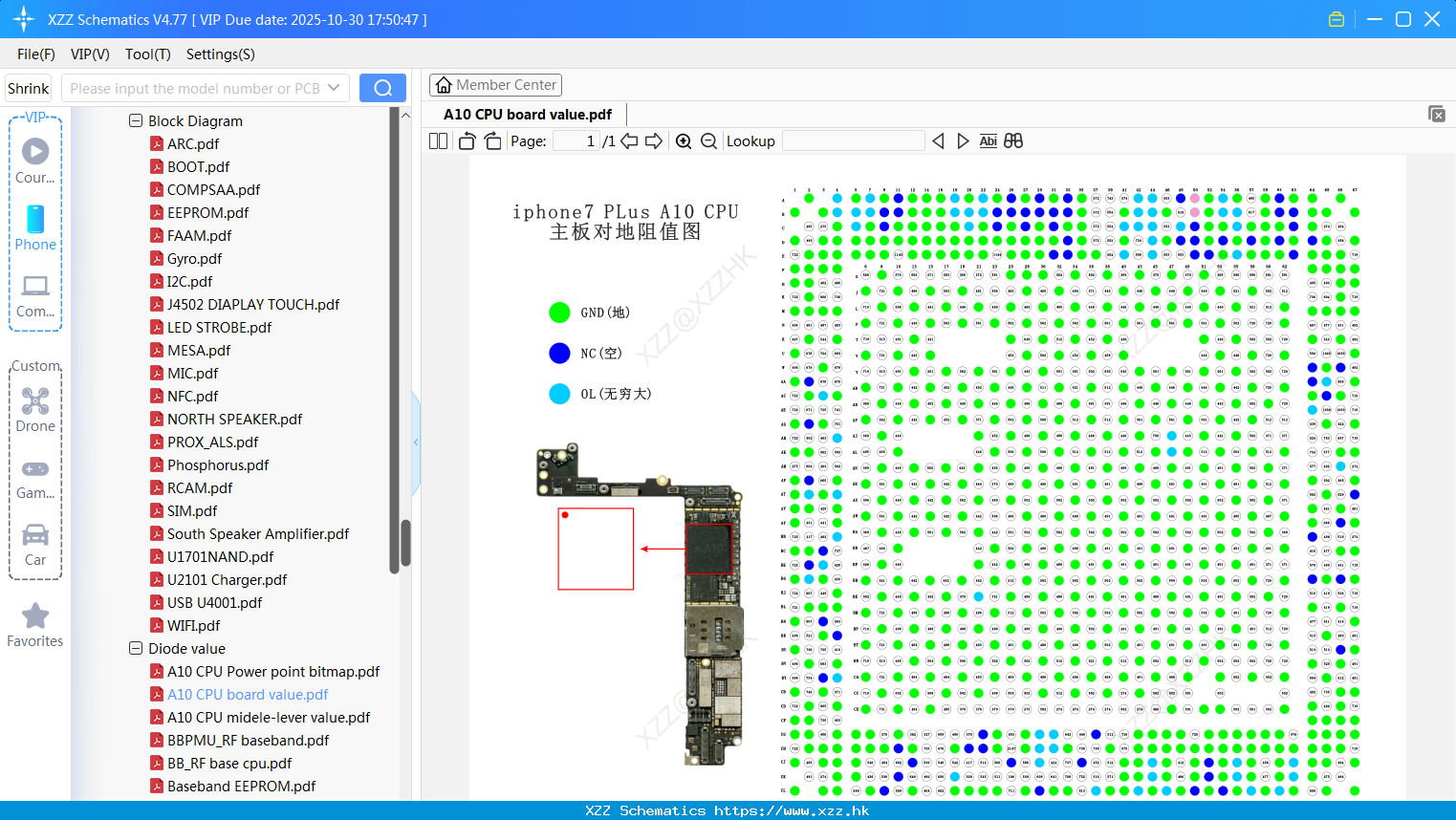
Task: Click the Page number field
Action: pos(576,141)
